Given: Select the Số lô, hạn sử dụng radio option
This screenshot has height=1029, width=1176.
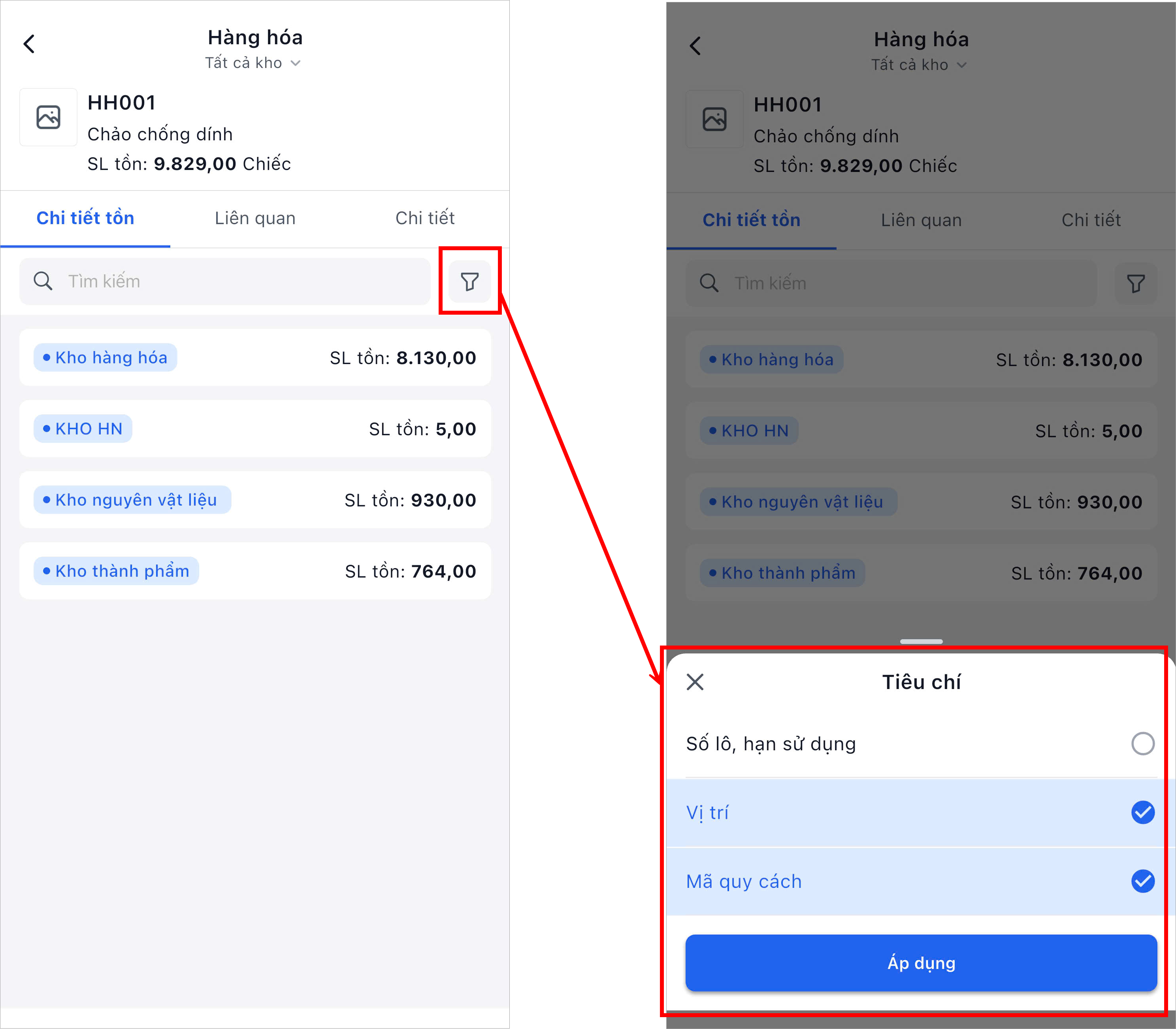Looking at the screenshot, I should point(1142,744).
